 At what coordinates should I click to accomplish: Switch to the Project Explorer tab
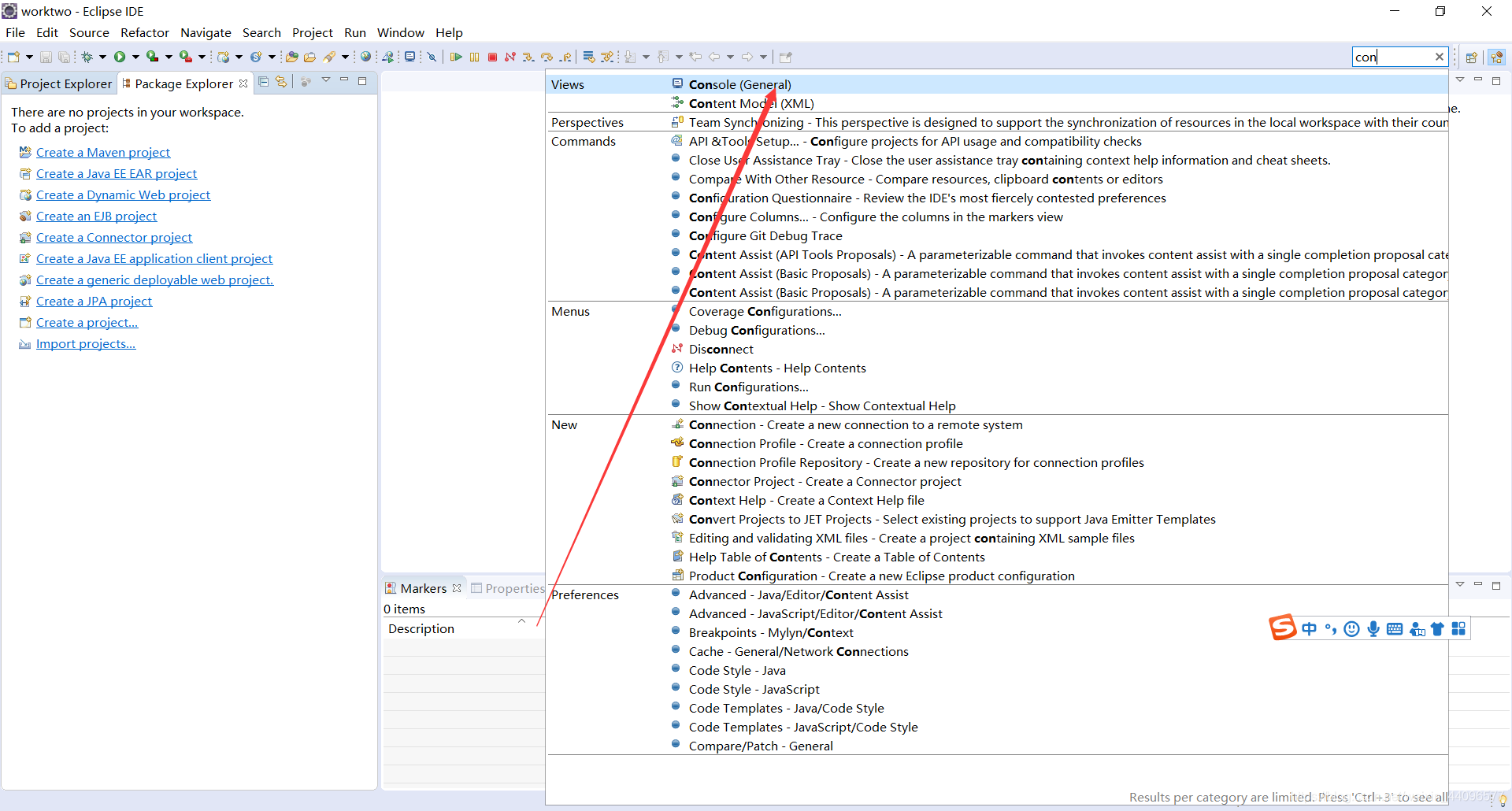[x=59, y=83]
